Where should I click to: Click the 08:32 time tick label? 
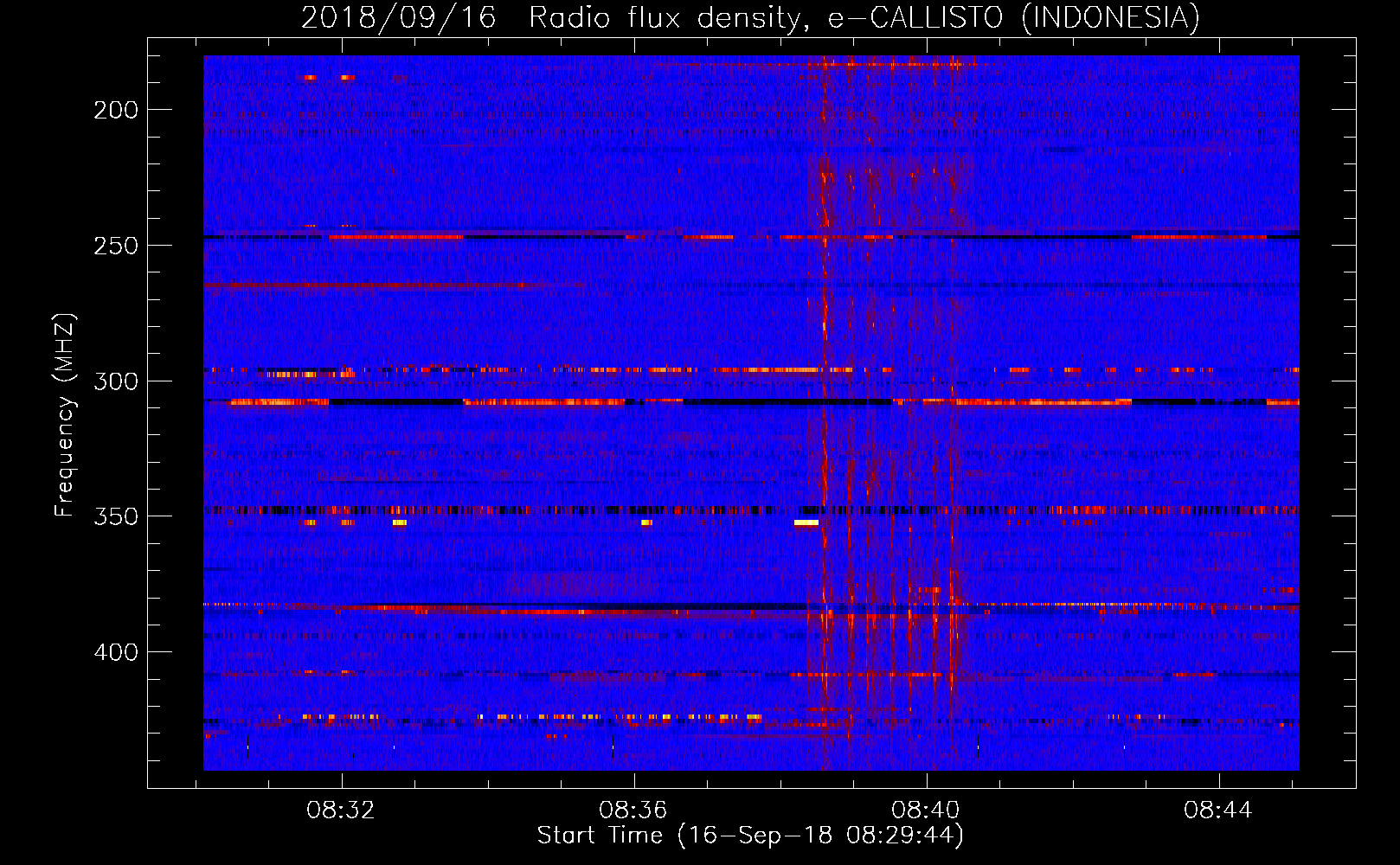[341, 811]
